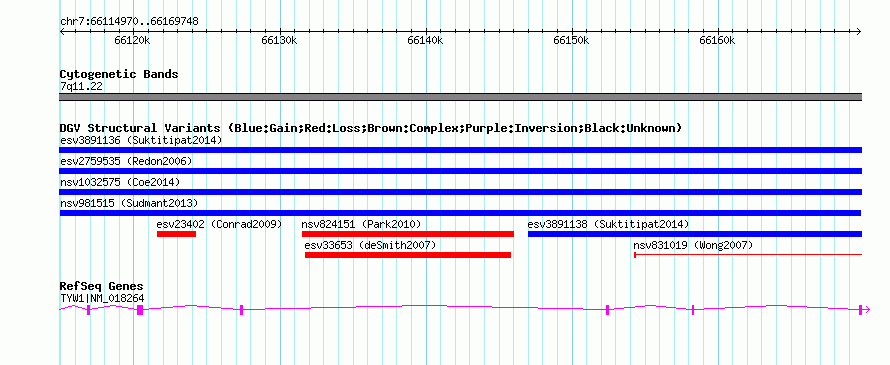Image resolution: width=890 pixels, height=365 pixels.
Task: Click the TYW1 exon box near 66120k
Action: [x=140, y=309]
